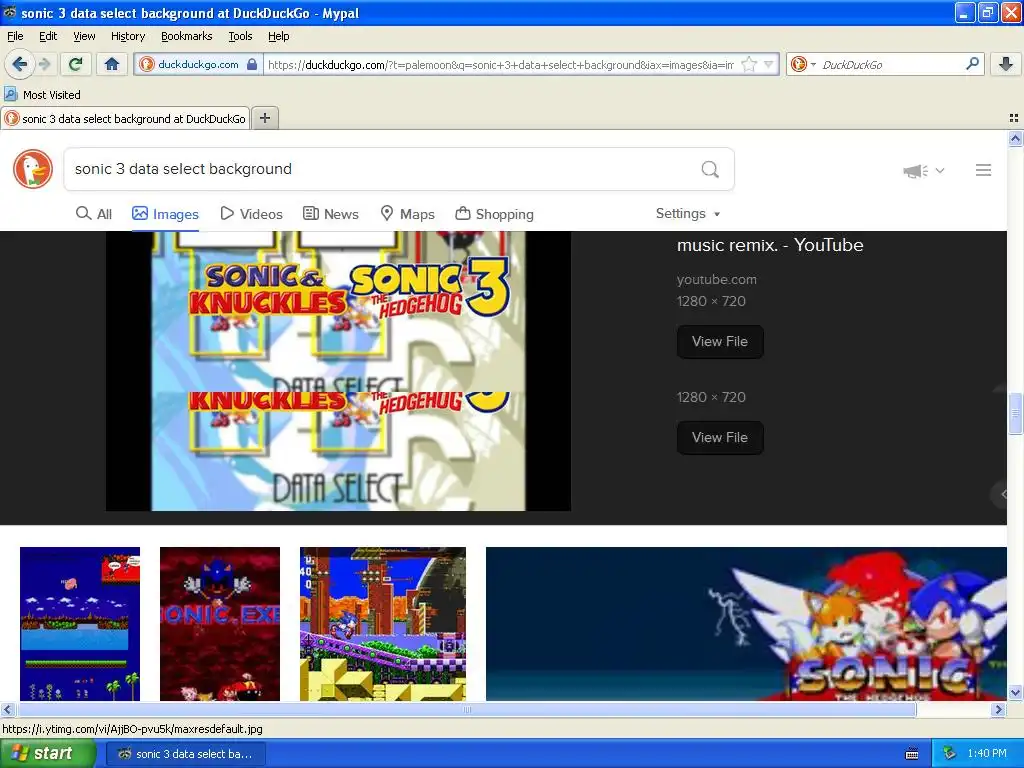The image size is (1024, 768).
Task: Expand the Settings dropdown
Action: (688, 214)
